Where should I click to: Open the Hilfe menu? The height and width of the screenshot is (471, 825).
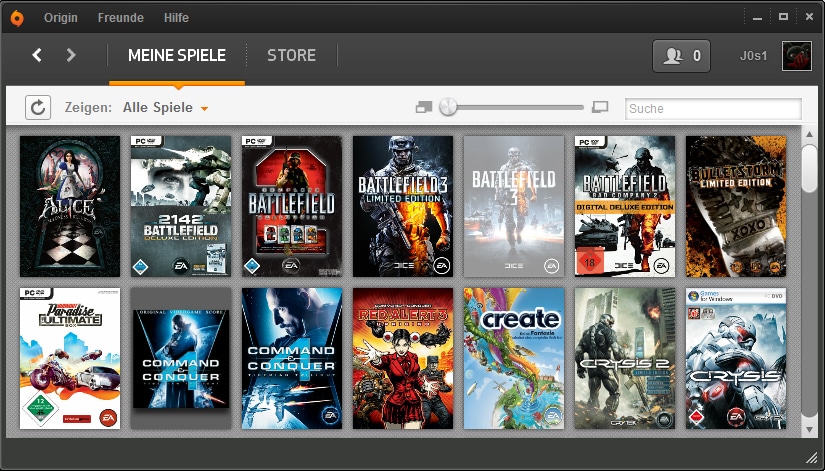tap(175, 18)
